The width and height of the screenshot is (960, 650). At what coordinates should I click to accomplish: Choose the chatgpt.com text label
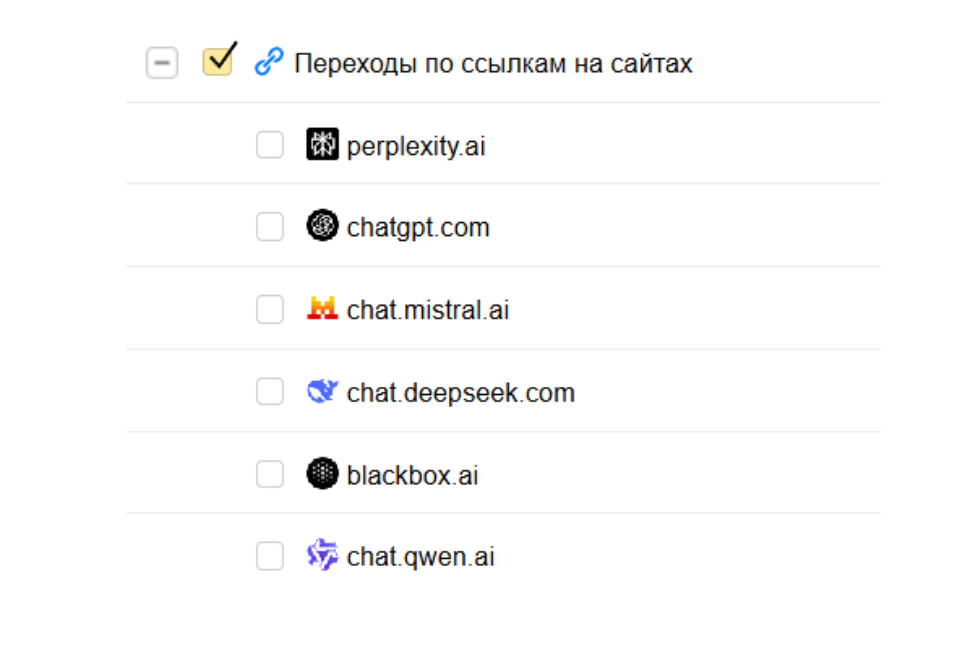(418, 228)
